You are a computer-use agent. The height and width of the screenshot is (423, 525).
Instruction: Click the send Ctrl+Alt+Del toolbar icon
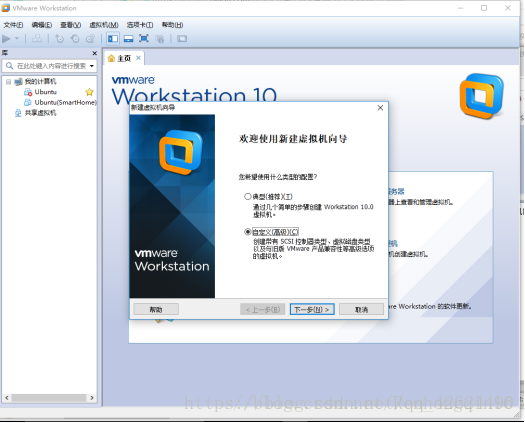pos(37,39)
